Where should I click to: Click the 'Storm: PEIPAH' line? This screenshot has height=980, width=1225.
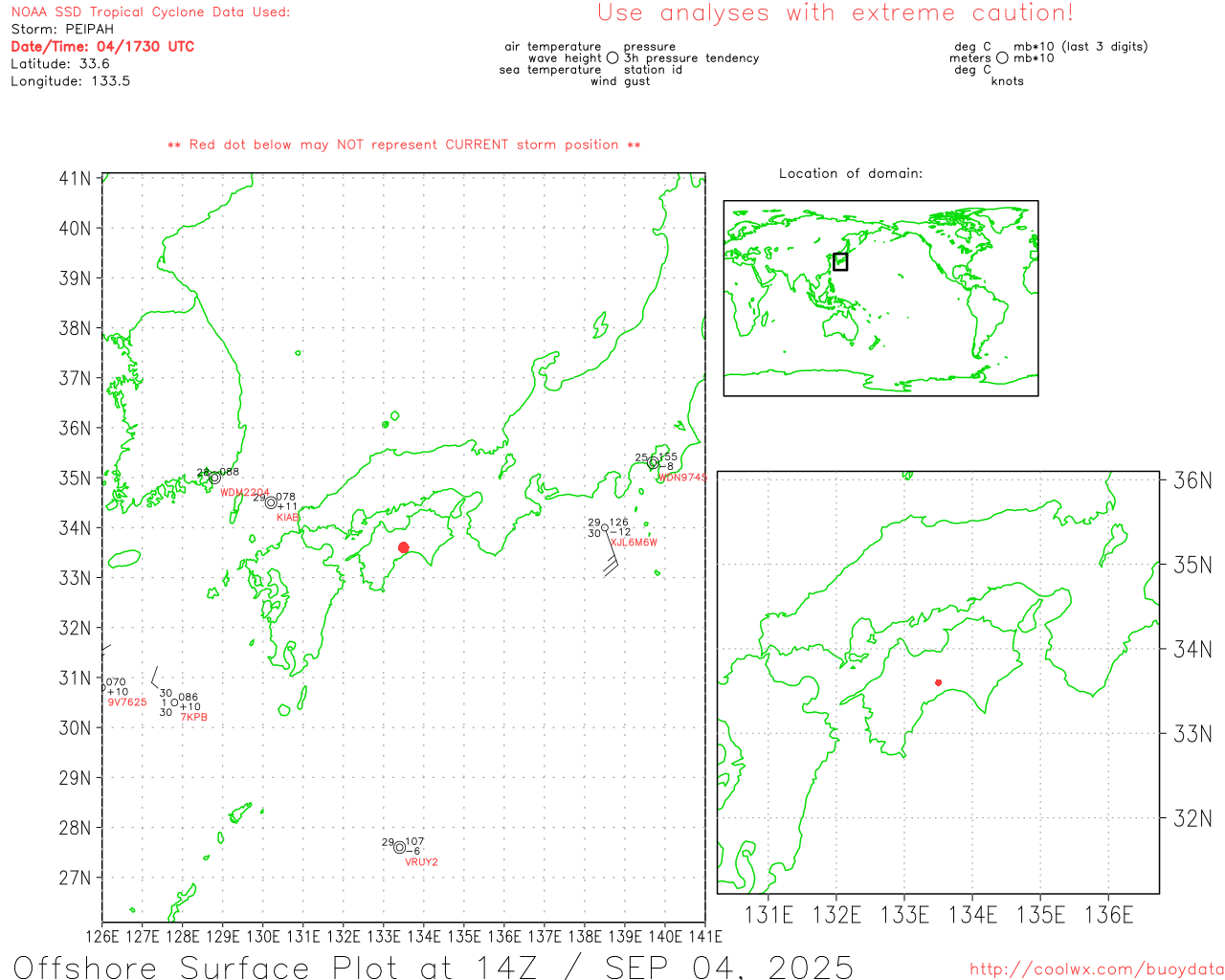62,30
